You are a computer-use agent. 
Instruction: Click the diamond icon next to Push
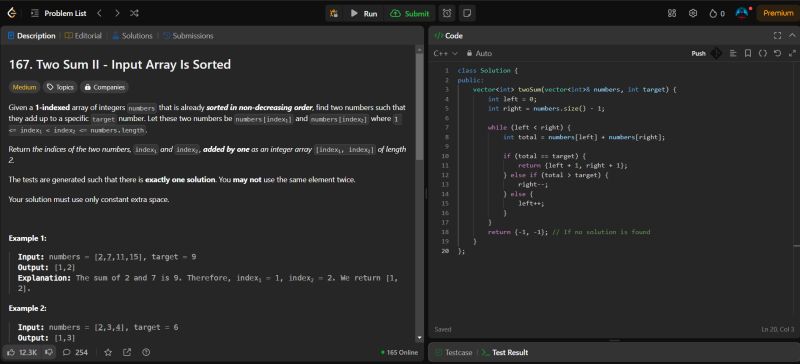tap(716, 53)
